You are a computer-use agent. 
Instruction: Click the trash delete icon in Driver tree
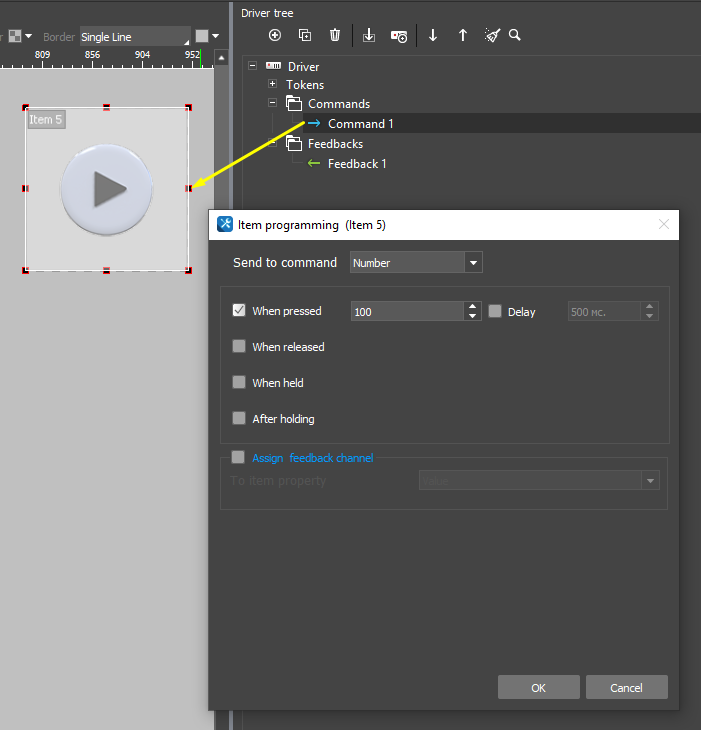(335, 35)
